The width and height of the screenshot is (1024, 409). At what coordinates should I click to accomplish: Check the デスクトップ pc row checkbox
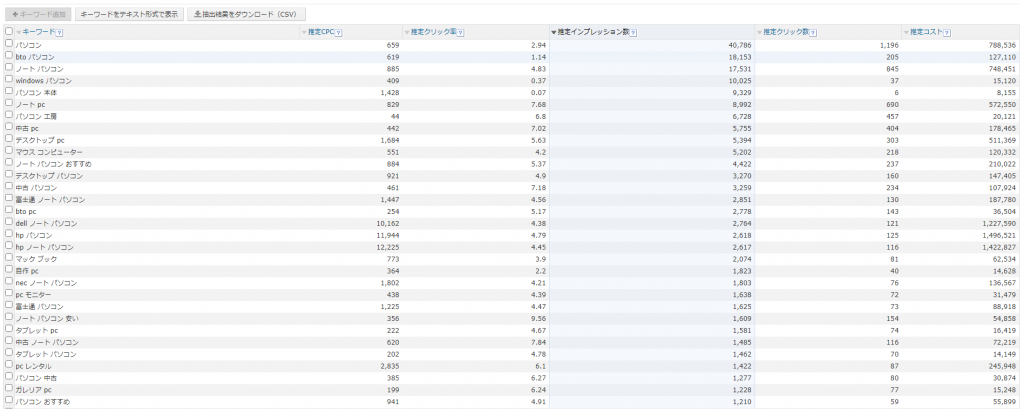(x=8, y=139)
